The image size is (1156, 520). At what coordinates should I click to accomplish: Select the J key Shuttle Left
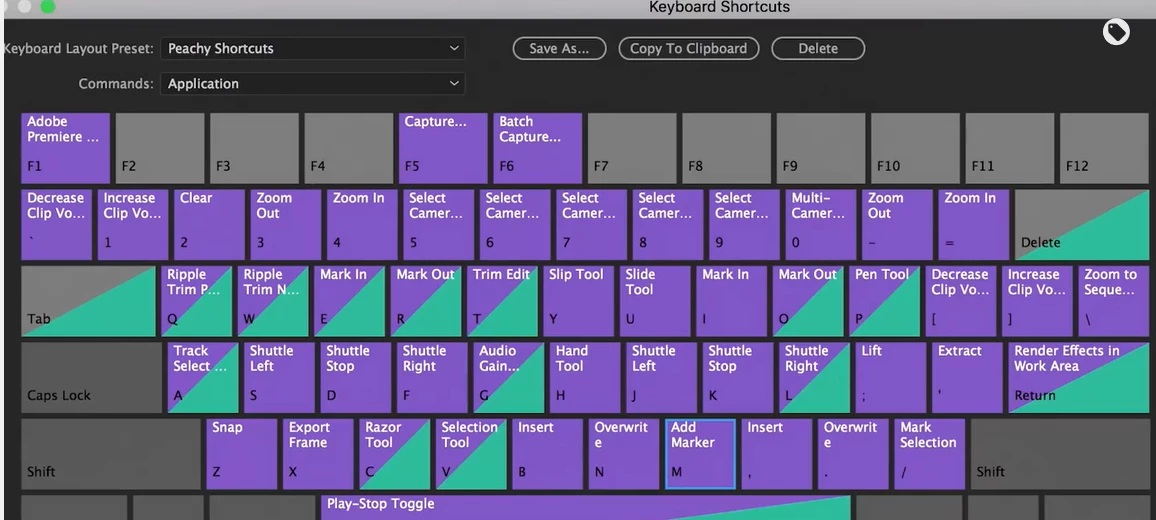pos(662,378)
